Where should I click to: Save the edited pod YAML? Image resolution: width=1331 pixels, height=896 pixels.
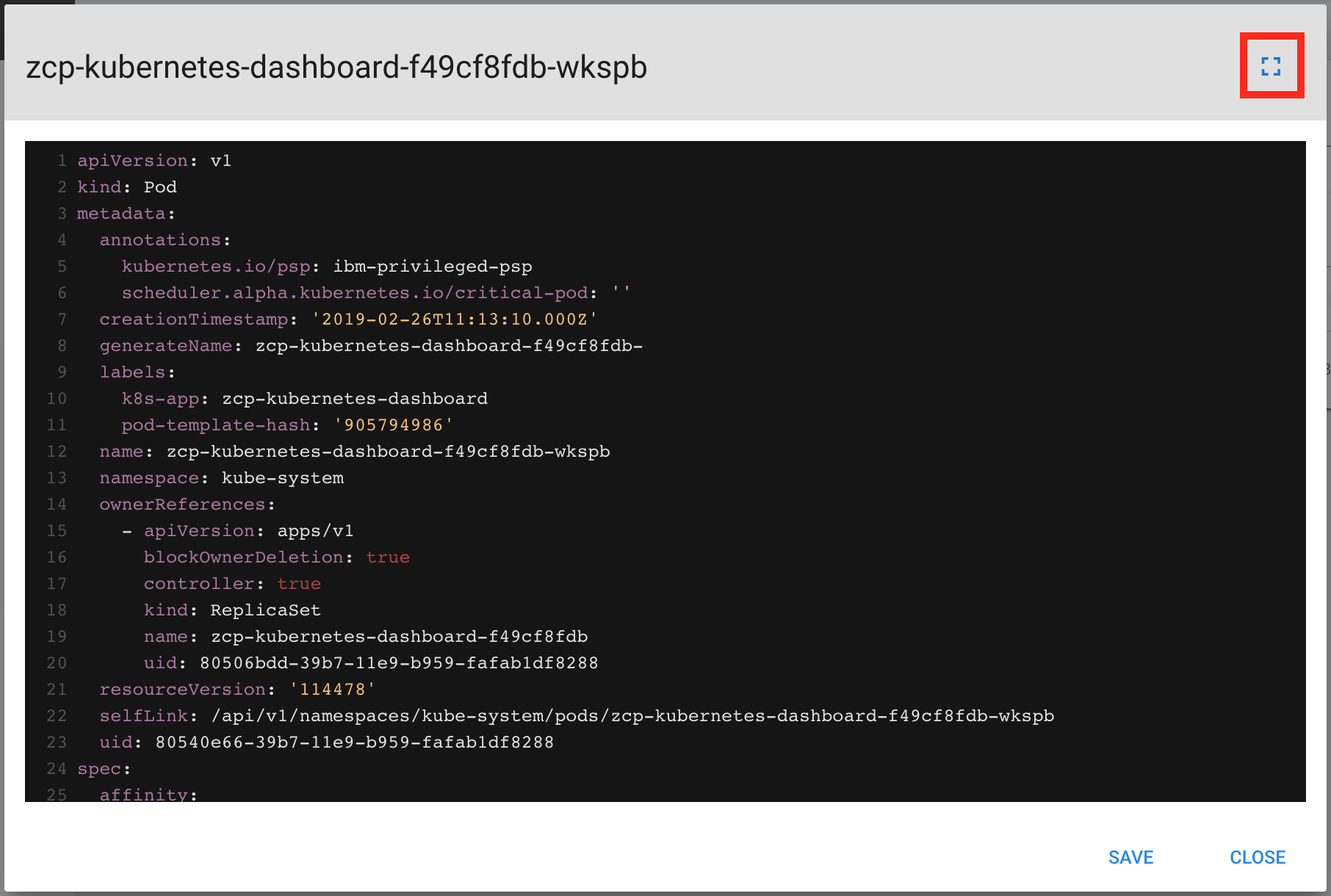coord(1130,857)
